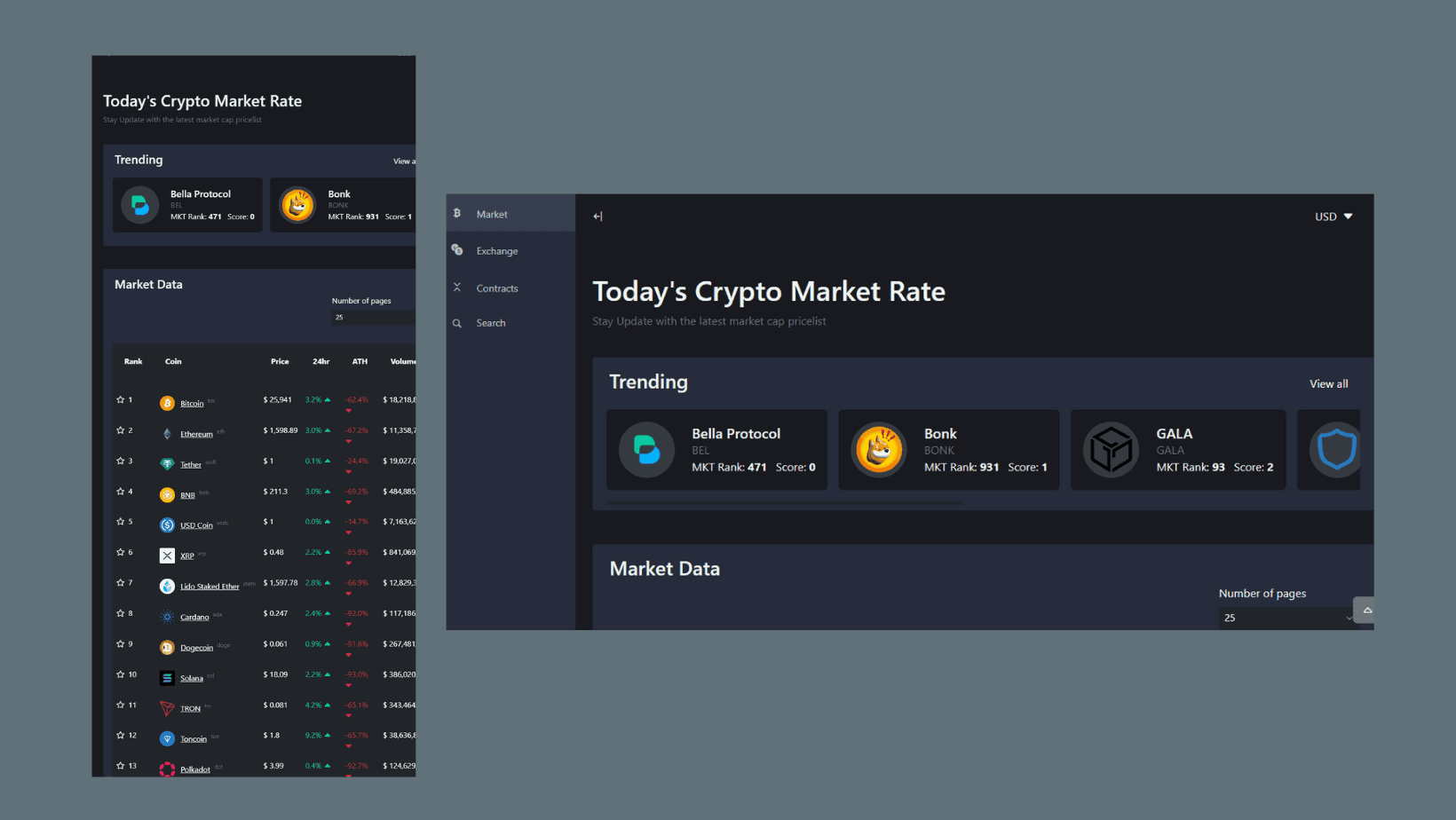The width and height of the screenshot is (1456, 820).
Task: Select the Contracts menu item
Action: coord(510,288)
